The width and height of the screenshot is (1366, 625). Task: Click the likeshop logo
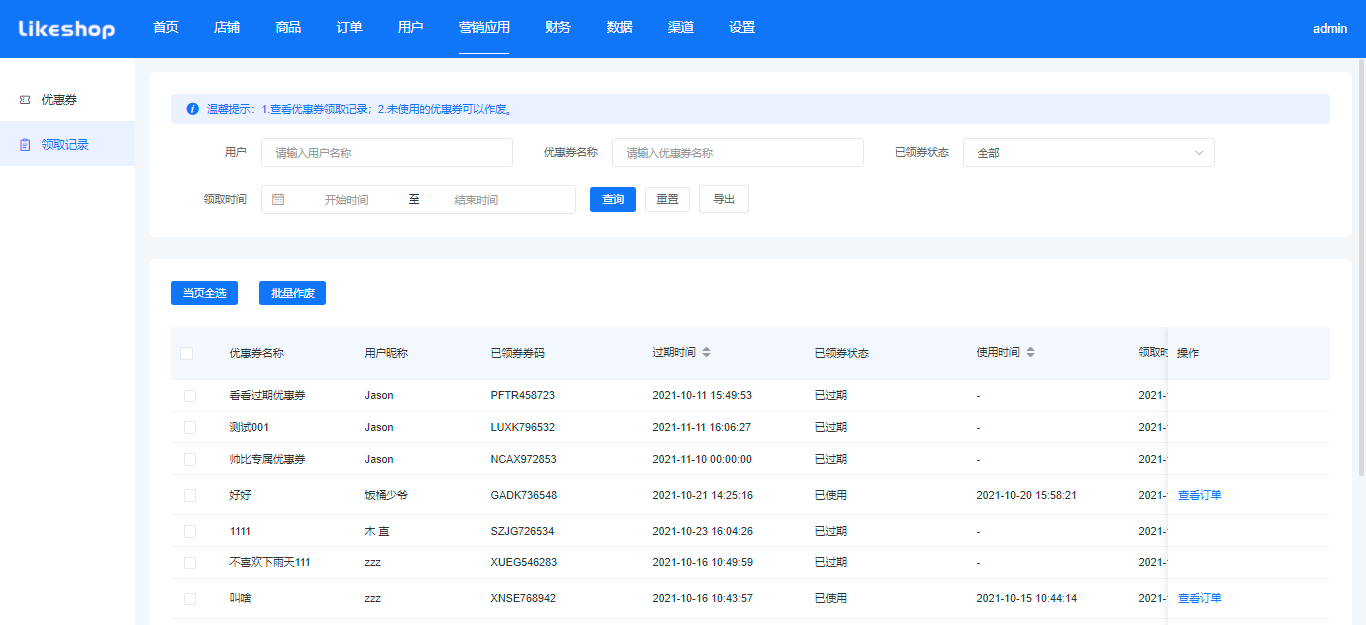pos(67,29)
